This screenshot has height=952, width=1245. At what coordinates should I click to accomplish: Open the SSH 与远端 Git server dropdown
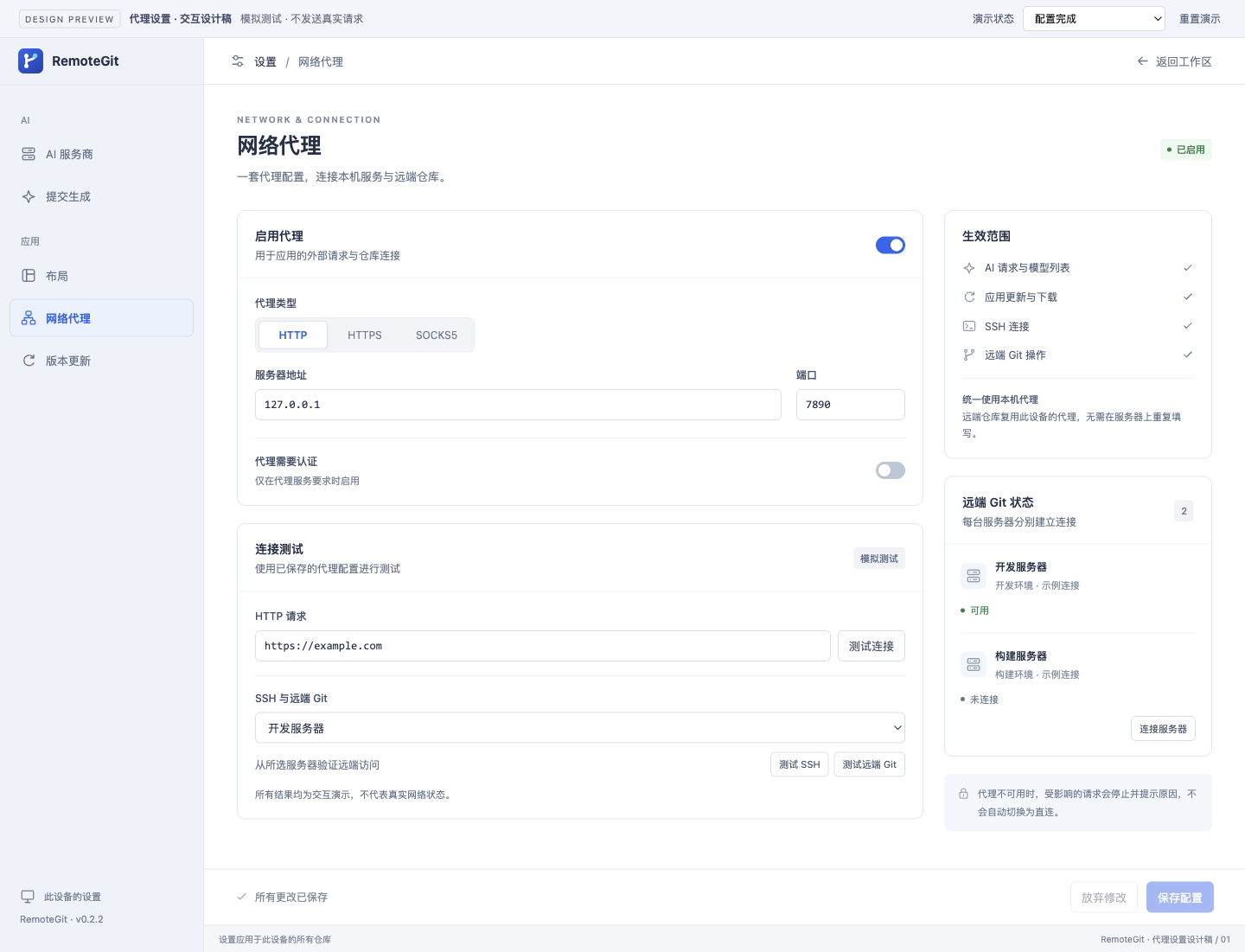pos(580,728)
